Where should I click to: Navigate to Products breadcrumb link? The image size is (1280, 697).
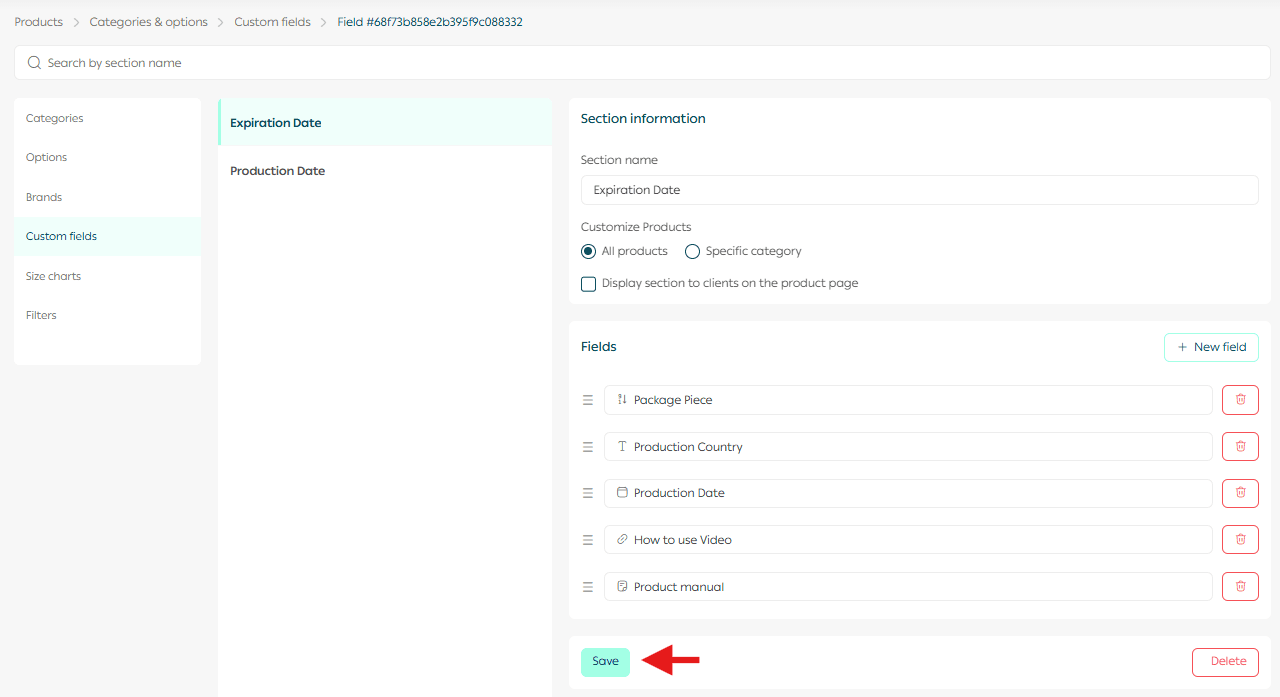pyautogui.click(x=39, y=22)
